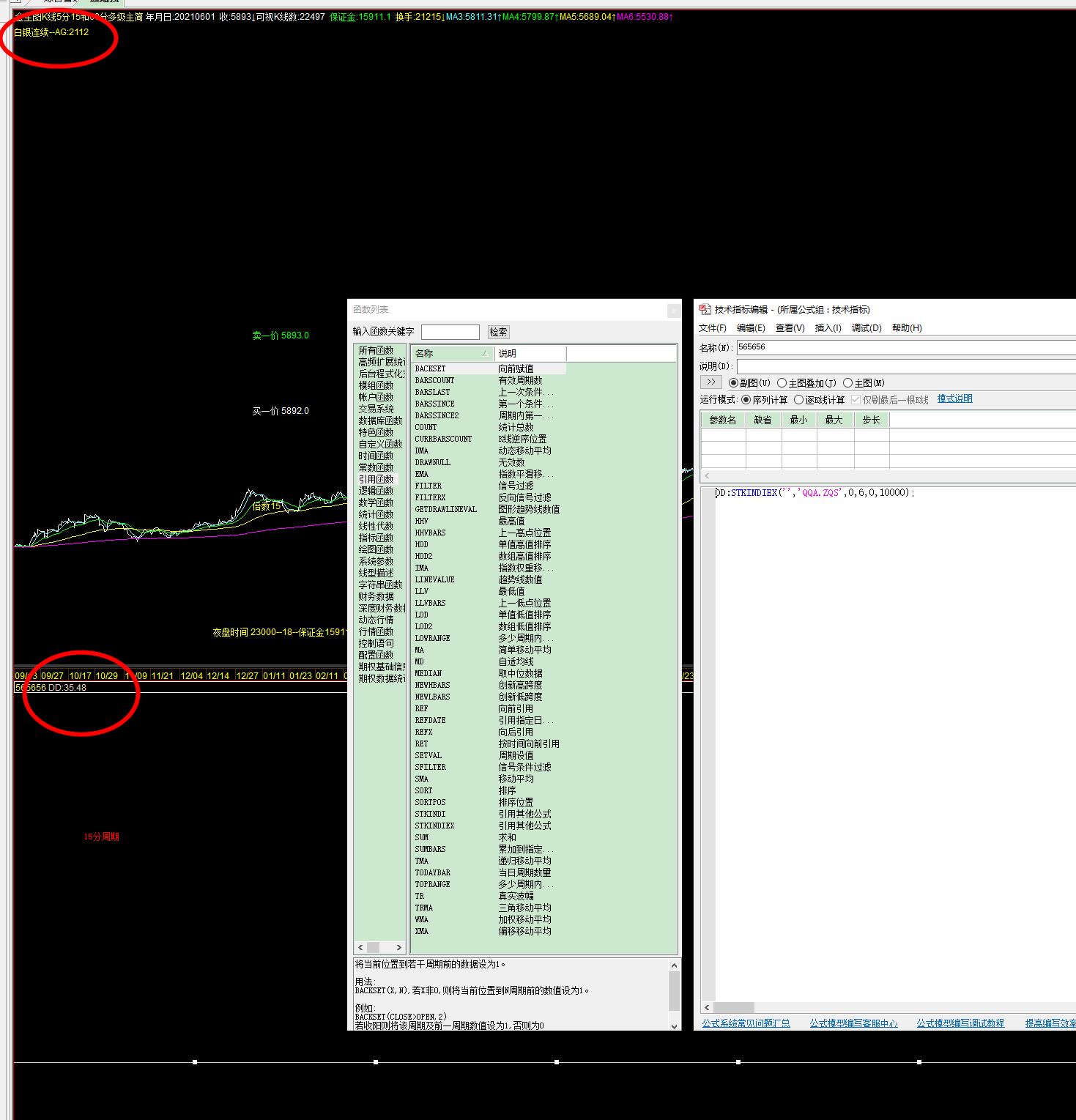Image resolution: width=1076 pixels, height=1120 pixels.
Task: Close the 函数列表 function list panel
Action: [x=673, y=311]
